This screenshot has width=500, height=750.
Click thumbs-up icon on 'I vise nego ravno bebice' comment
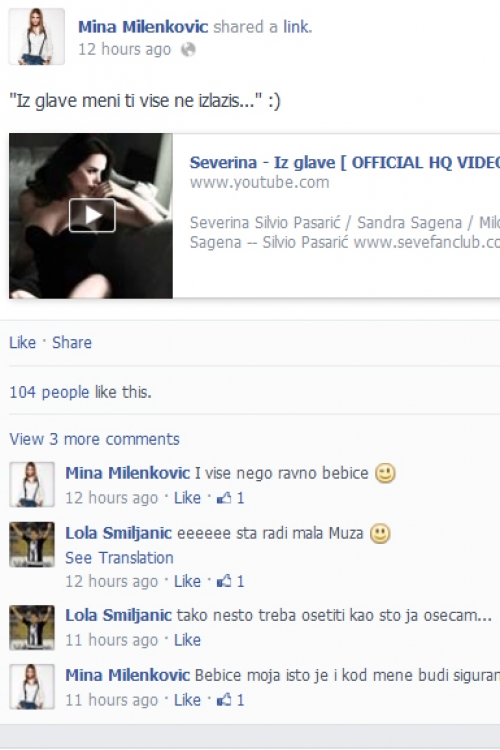click(x=224, y=498)
